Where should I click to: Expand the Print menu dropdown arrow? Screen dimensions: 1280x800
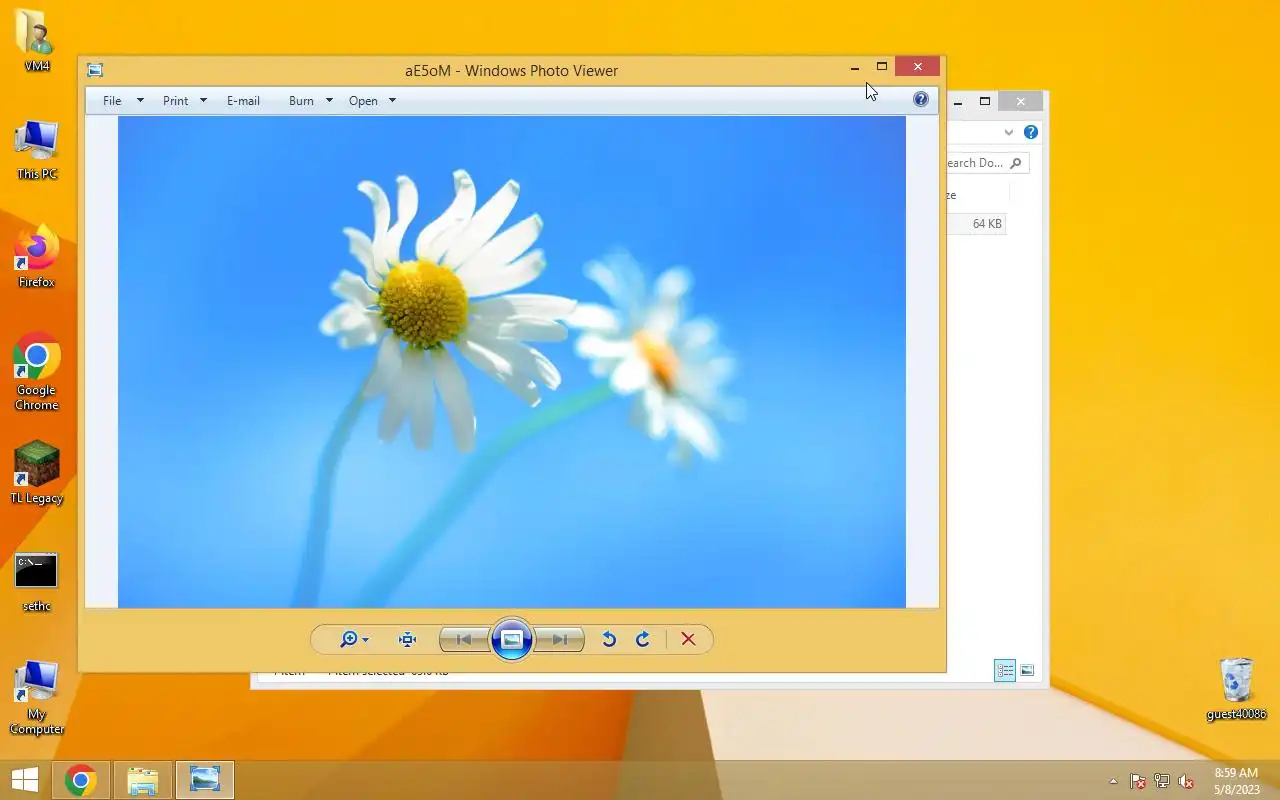tap(203, 101)
